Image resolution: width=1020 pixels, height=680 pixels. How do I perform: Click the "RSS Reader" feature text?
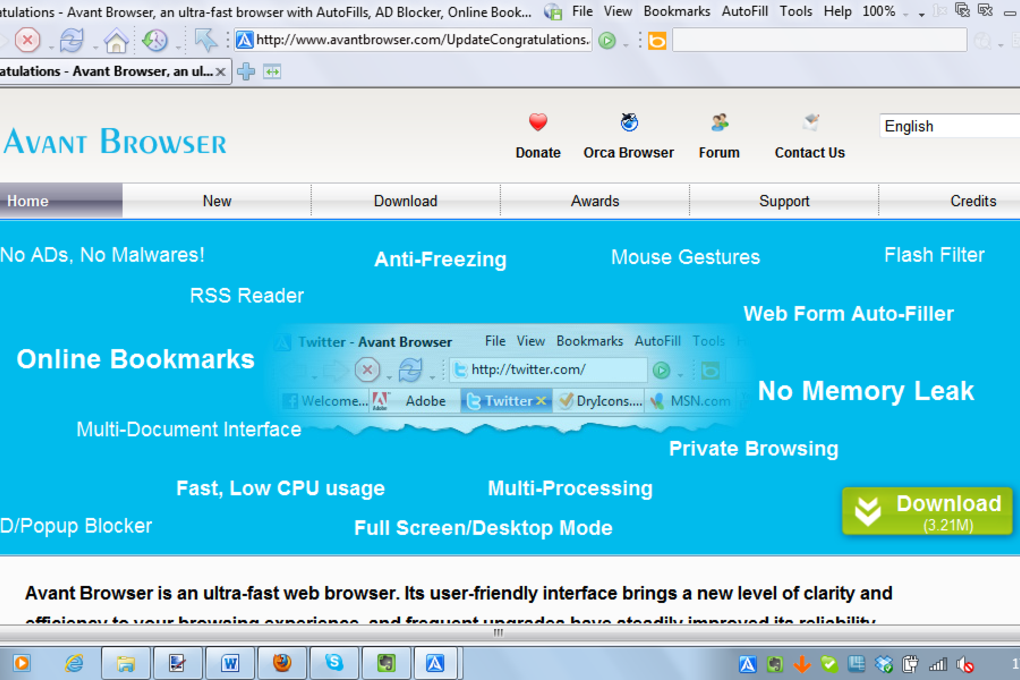click(247, 296)
